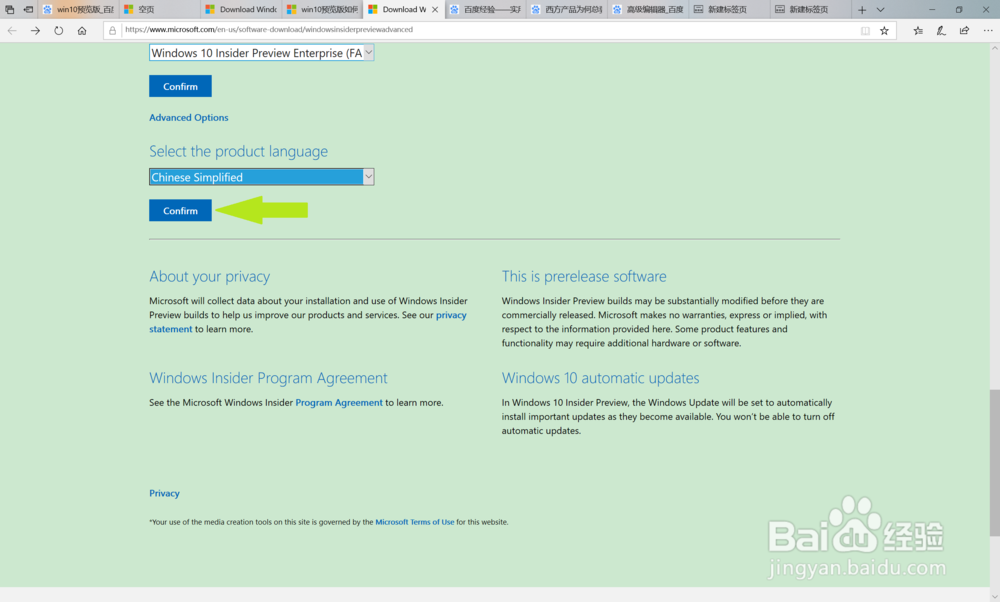Click the vertical scrollbar thumb
The image size is (1000, 602).
994,462
